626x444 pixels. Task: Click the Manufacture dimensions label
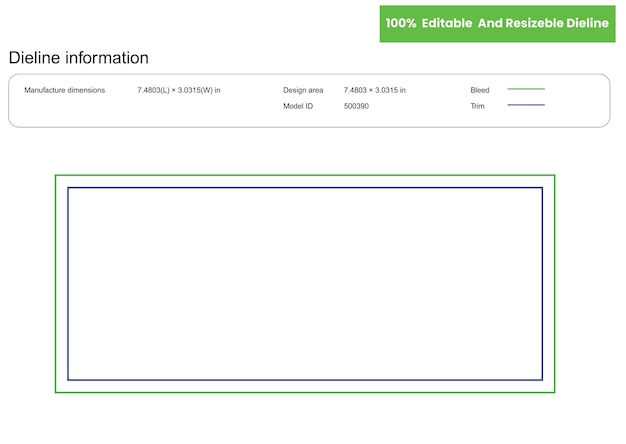click(x=64, y=90)
